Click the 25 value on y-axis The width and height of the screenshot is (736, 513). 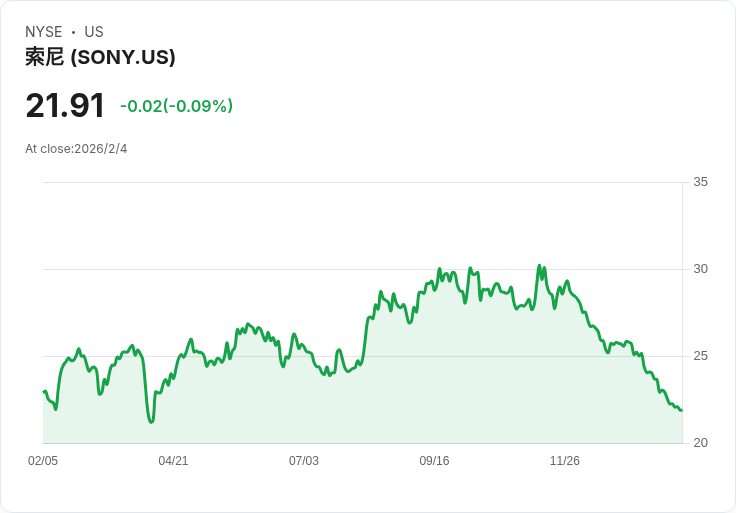700,356
